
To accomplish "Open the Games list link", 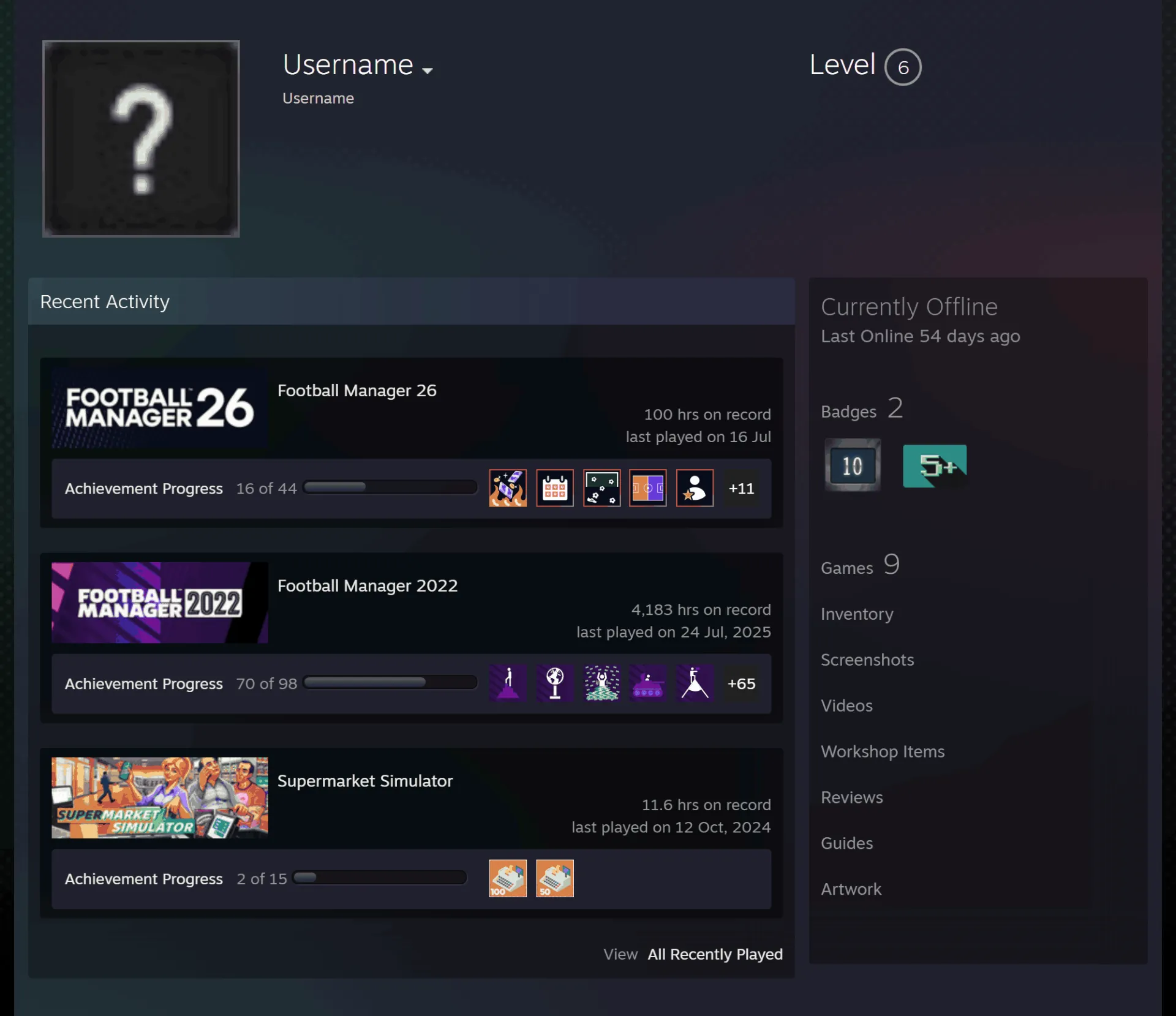I will 860,565.
